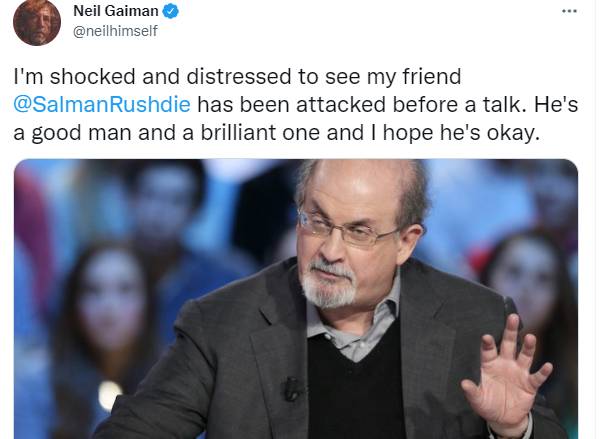The width and height of the screenshot is (600, 439).
Task: Open the three-dot More menu on the tweet
Action: 569,11
